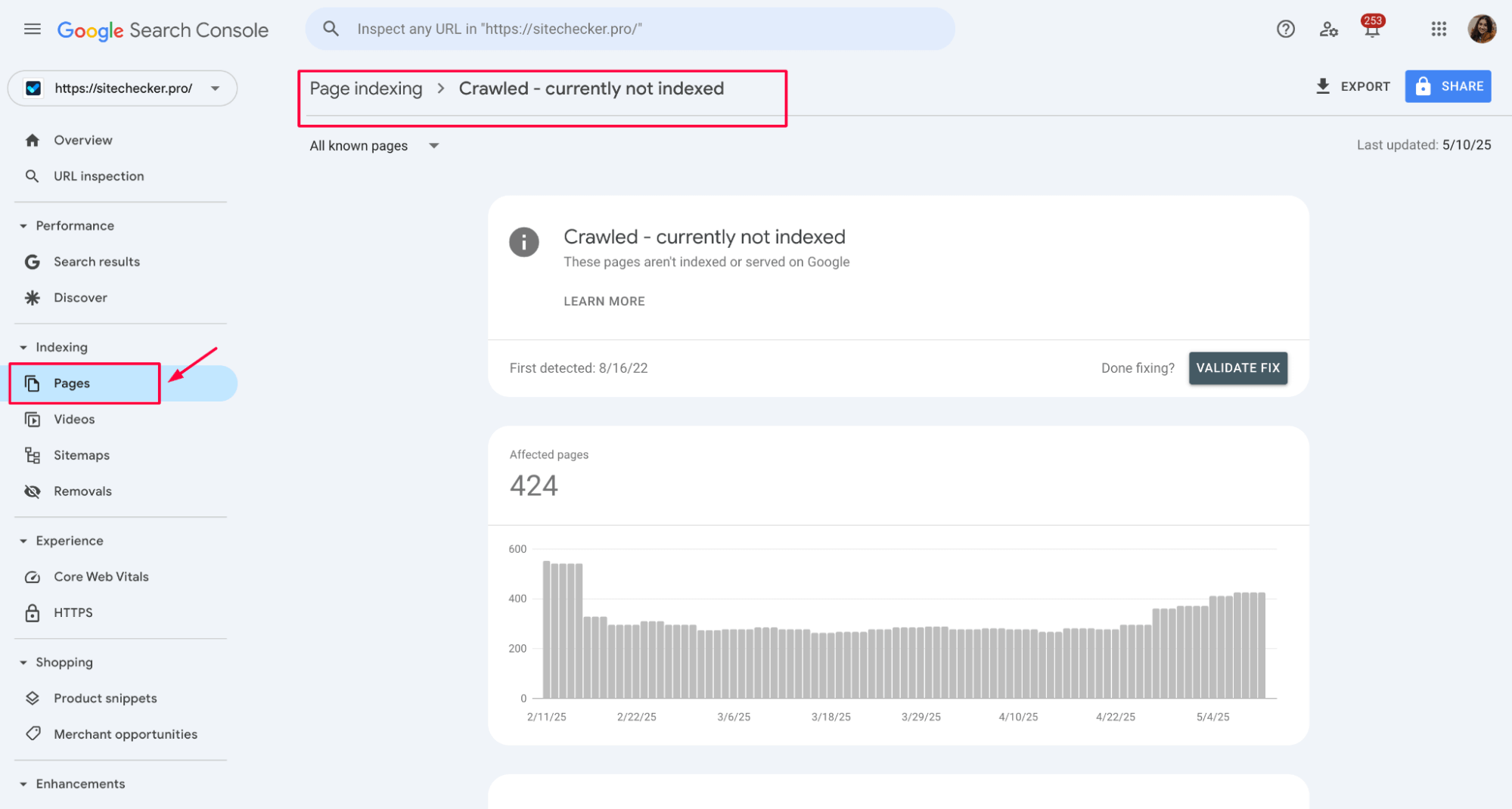Click the sitechecker.pro property favicon
Screen dimensions: 1512x809
[33, 88]
